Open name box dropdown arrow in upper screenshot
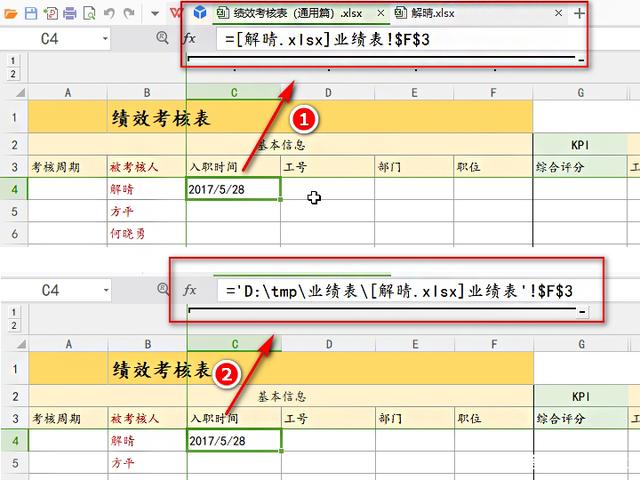This screenshot has width=640, height=480. pos(105,39)
